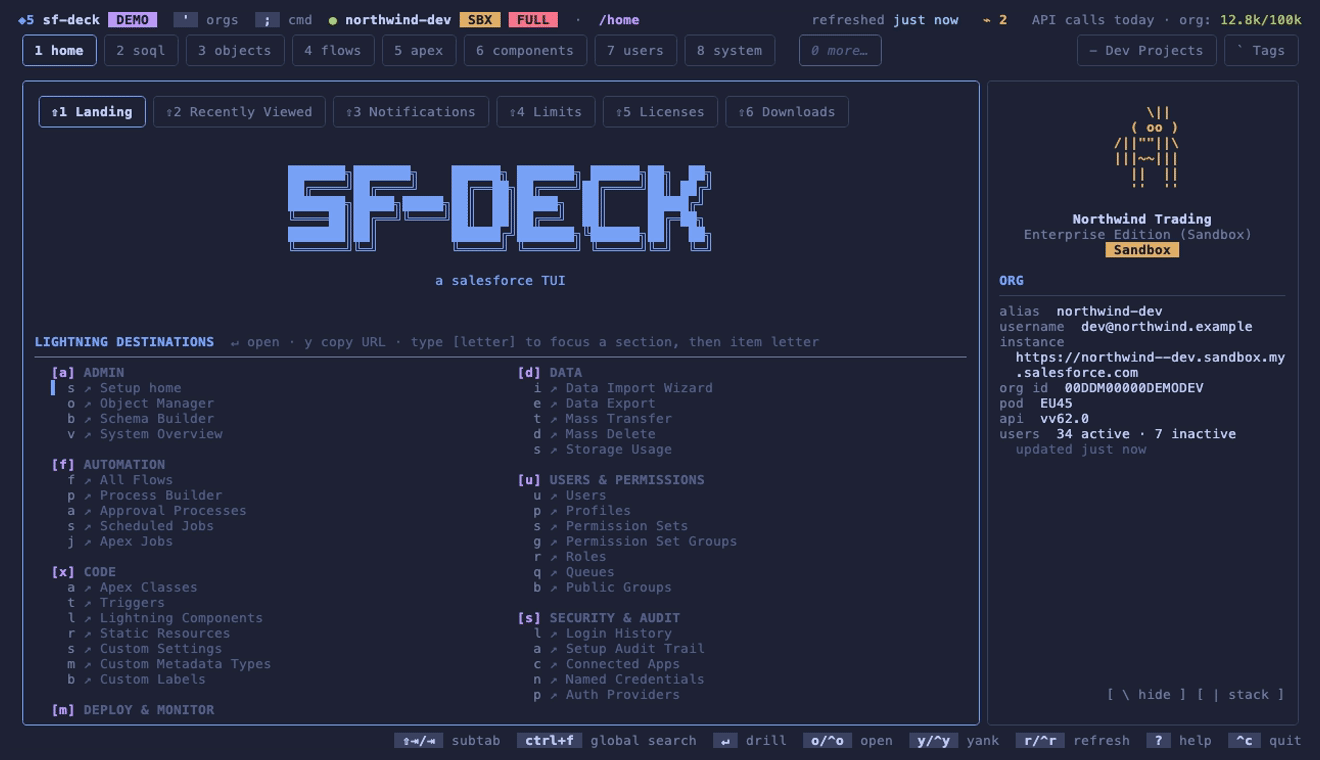
Task: Open Triggers destination
Action: (x=116, y=603)
